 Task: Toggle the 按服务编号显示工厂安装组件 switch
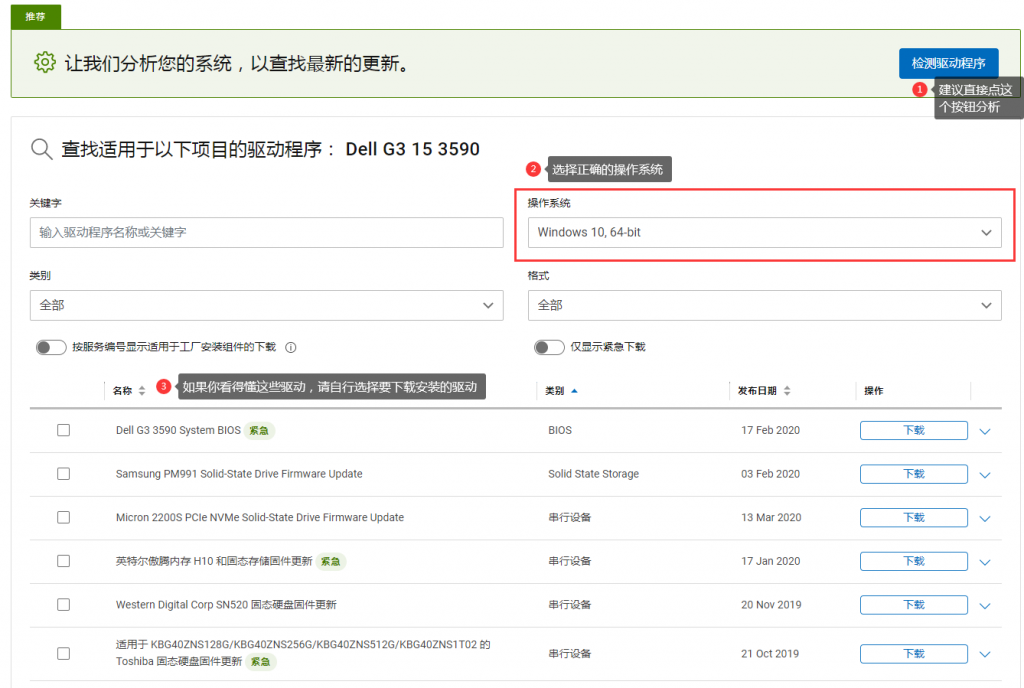[50, 347]
